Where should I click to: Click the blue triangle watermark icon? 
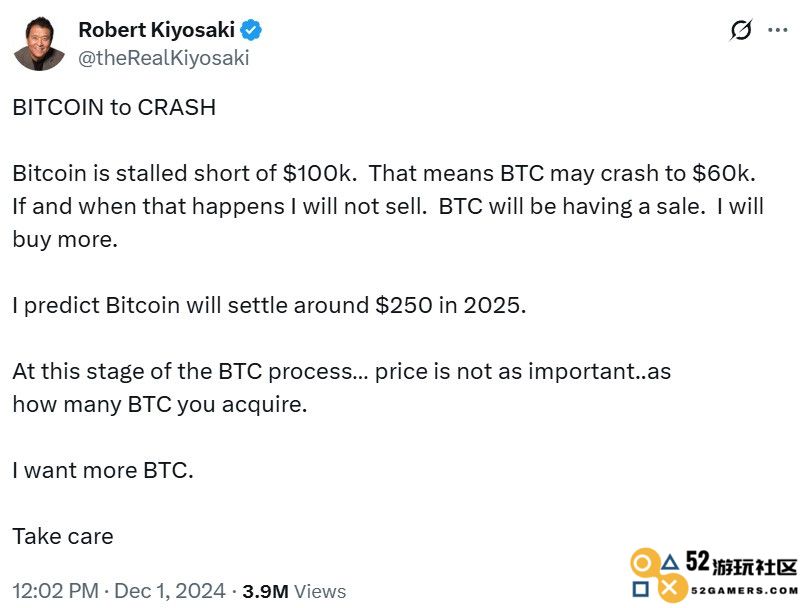670,563
